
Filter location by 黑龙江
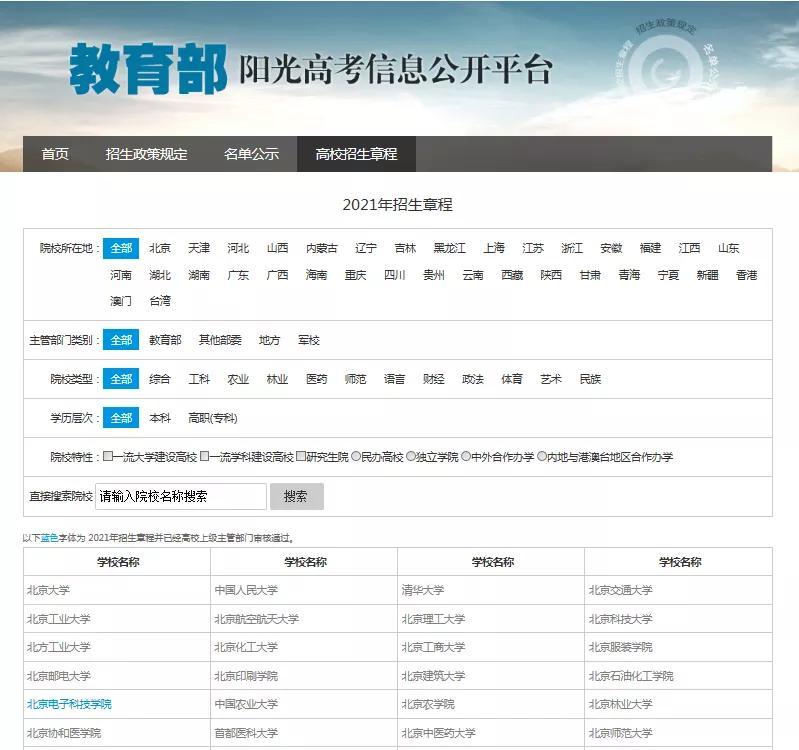tap(449, 248)
